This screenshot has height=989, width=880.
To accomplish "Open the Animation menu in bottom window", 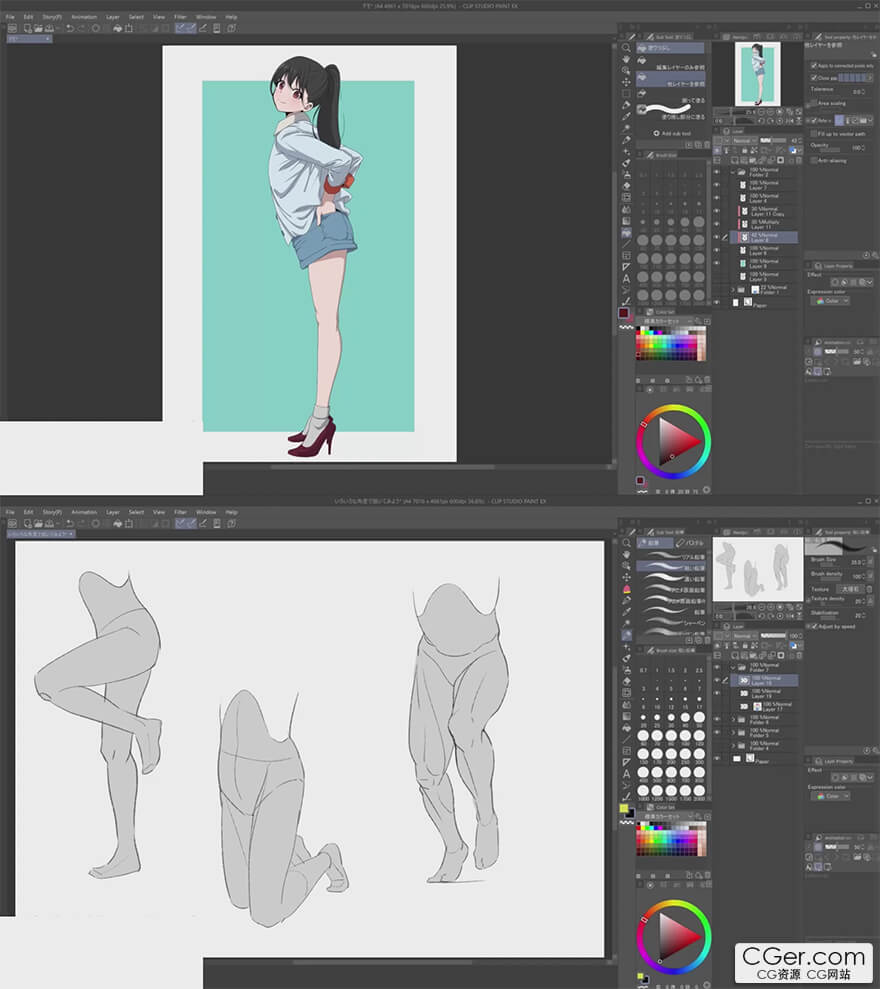I will [x=84, y=512].
